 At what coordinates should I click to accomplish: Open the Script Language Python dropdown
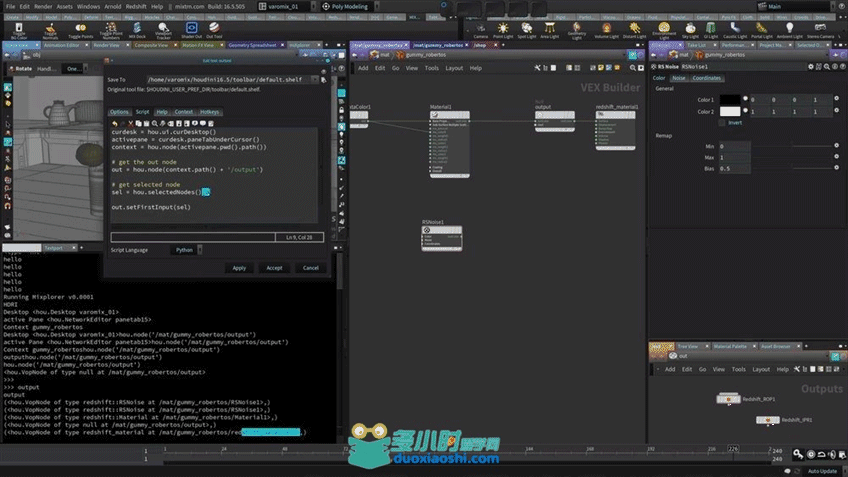186,250
